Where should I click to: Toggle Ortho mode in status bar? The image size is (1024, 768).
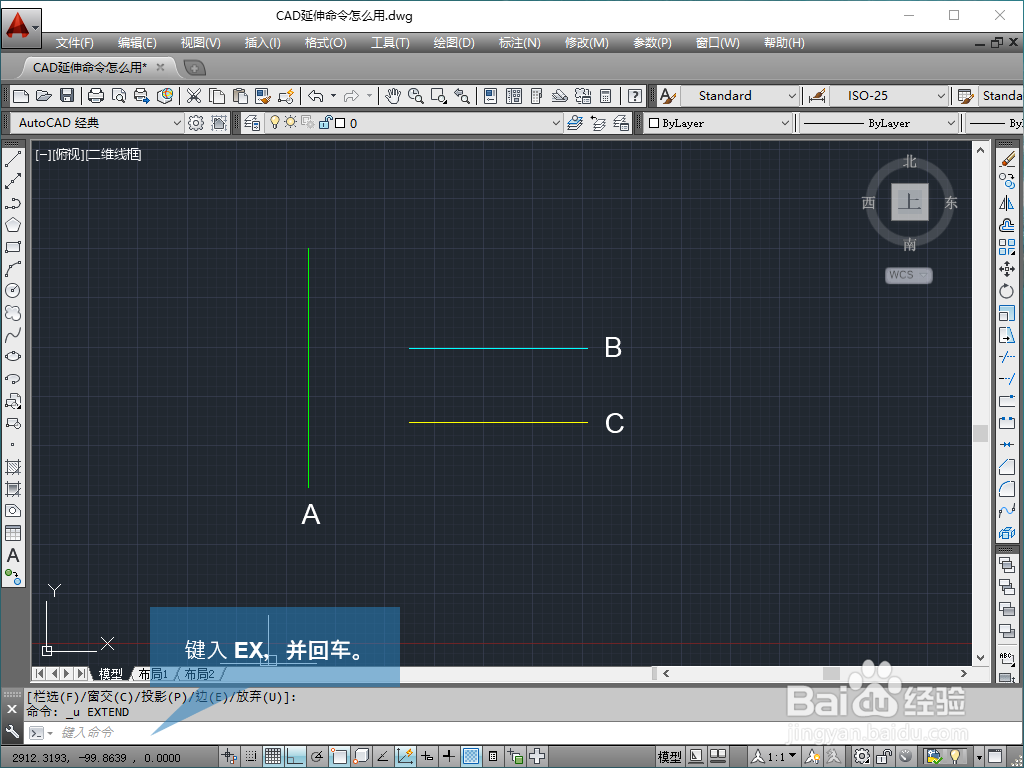295,757
